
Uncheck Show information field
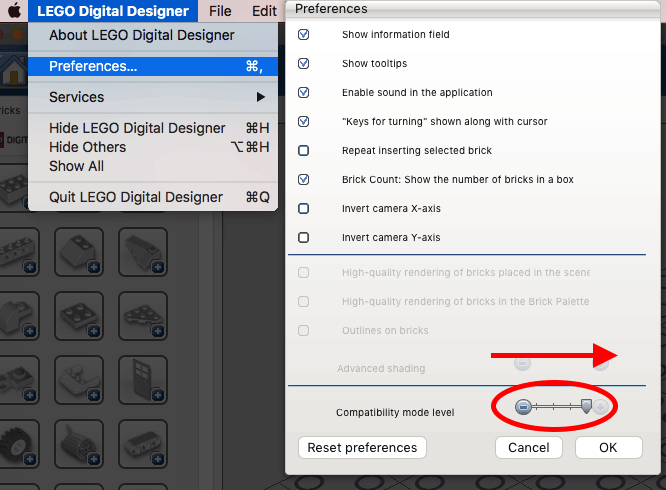pos(303,34)
